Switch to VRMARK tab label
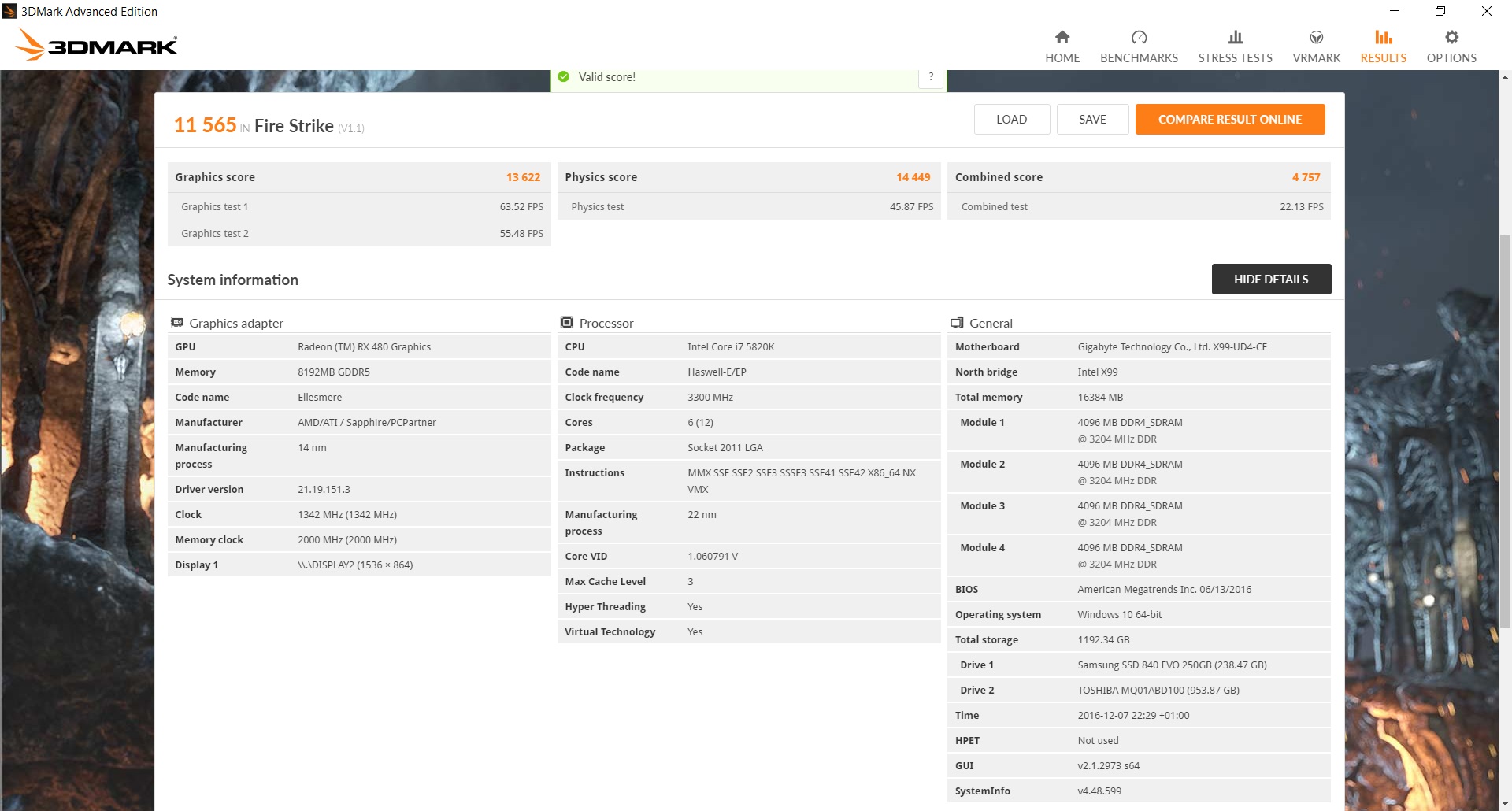Image resolution: width=1512 pixels, height=811 pixels. click(1317, 58)
